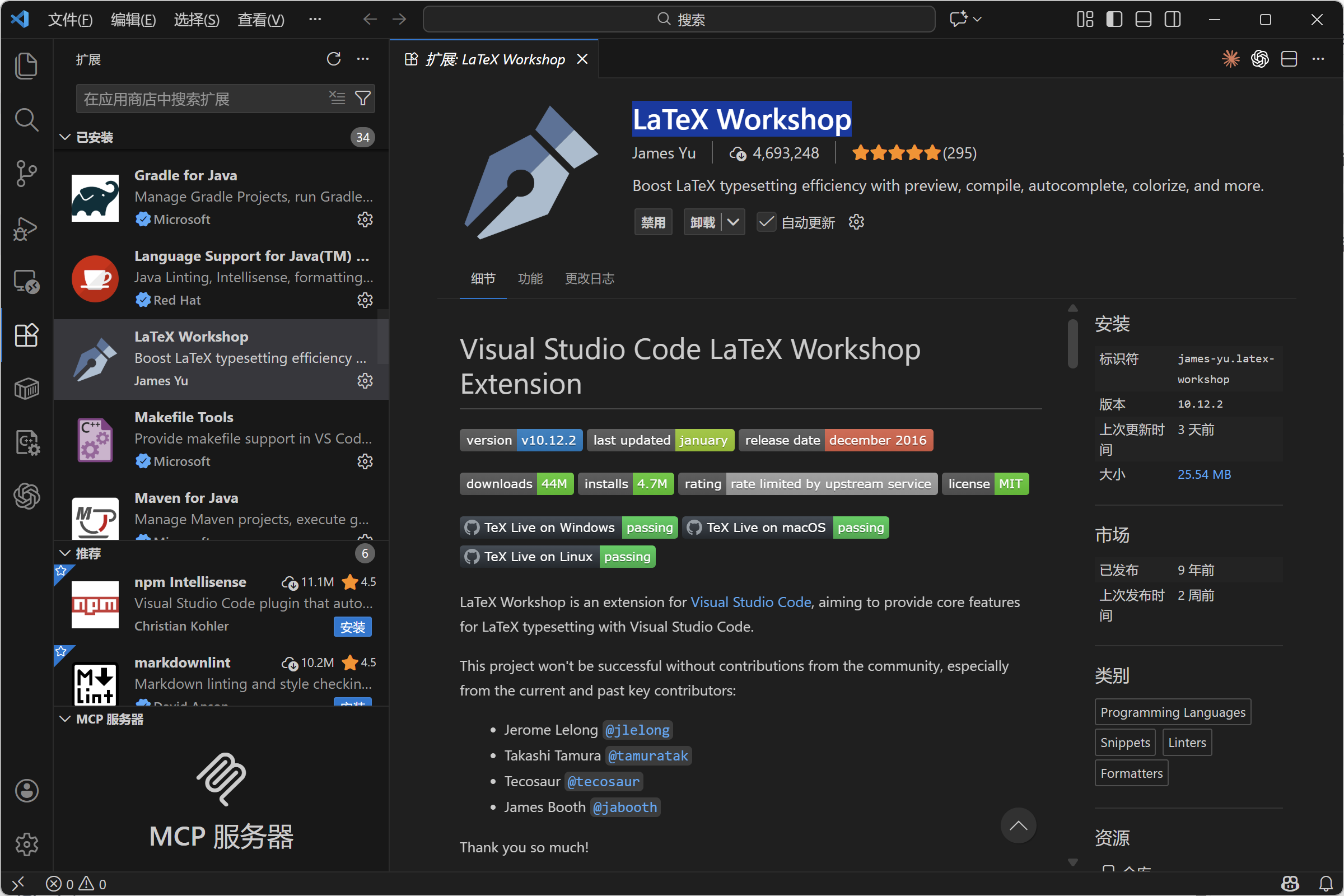Viewport: 1344px width, 896px height.
Task: Toggle the bottom panel visibility
Action: click(1143, 20)
